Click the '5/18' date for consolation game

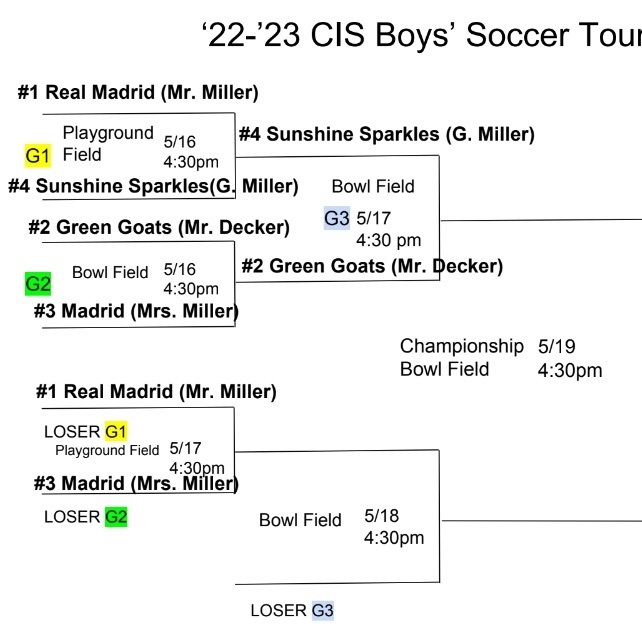pos(382,516)
